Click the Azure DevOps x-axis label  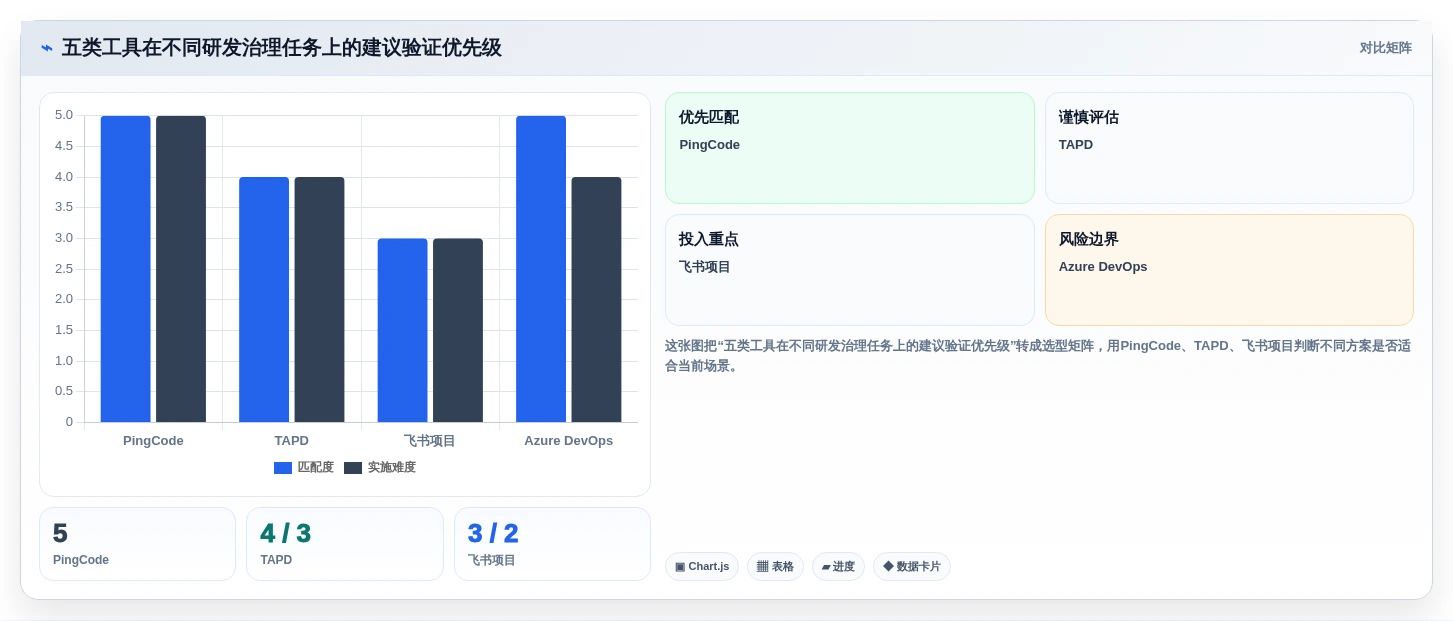(569, 441)
